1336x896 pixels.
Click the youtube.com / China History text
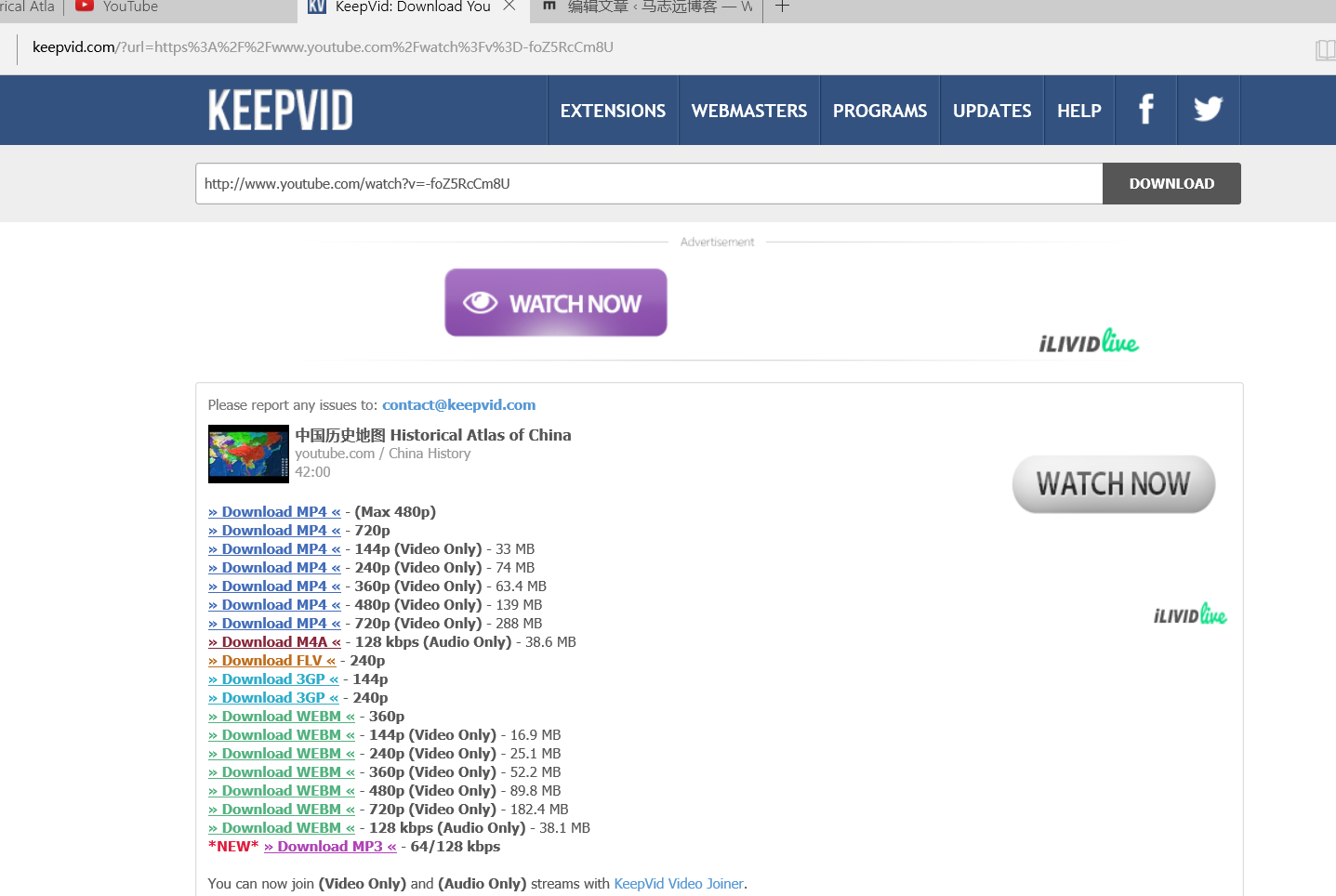tap(383, 454)
